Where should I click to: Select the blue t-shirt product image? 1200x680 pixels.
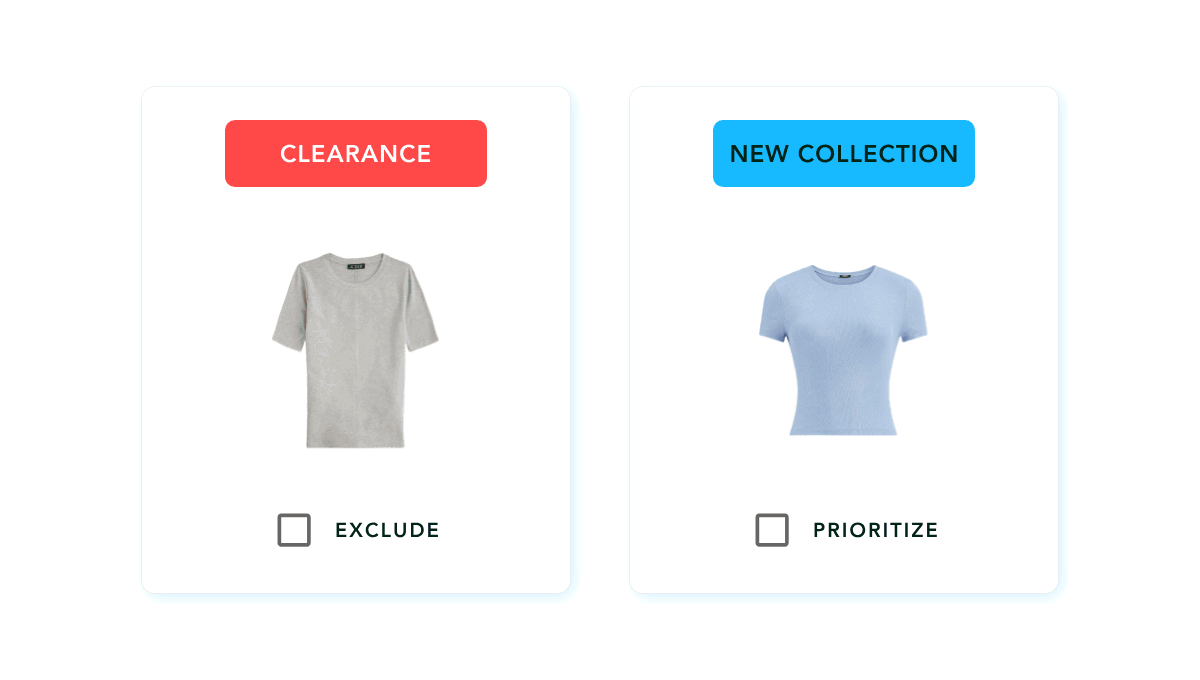(844, 350)
